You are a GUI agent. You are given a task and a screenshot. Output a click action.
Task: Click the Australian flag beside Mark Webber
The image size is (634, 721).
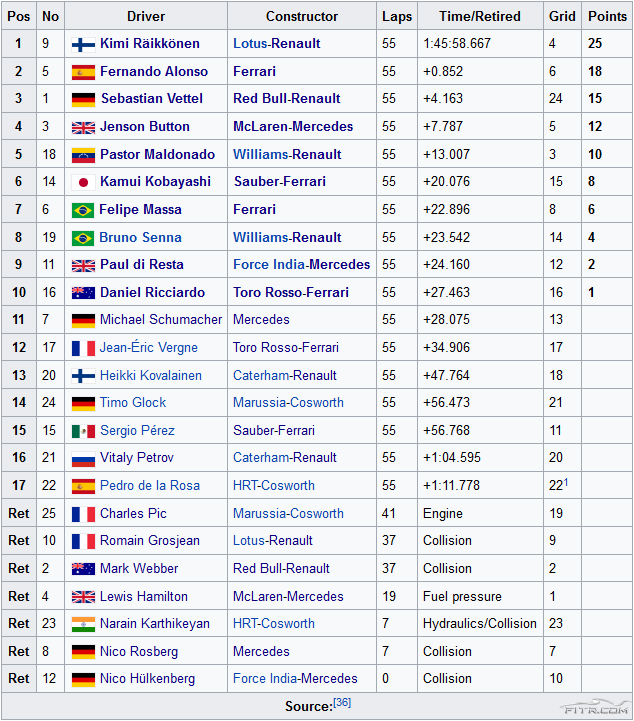(83, 569)
